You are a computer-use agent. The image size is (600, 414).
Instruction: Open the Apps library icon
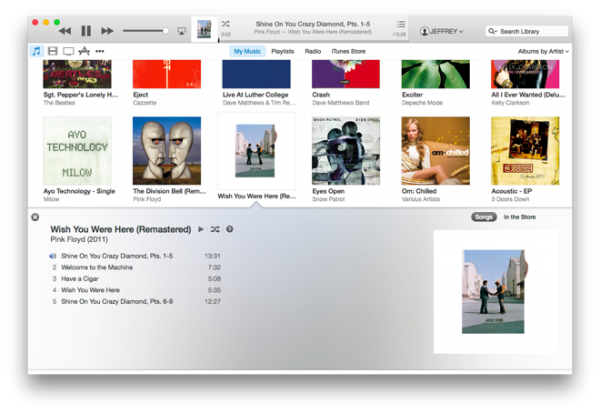click(84, 51)
